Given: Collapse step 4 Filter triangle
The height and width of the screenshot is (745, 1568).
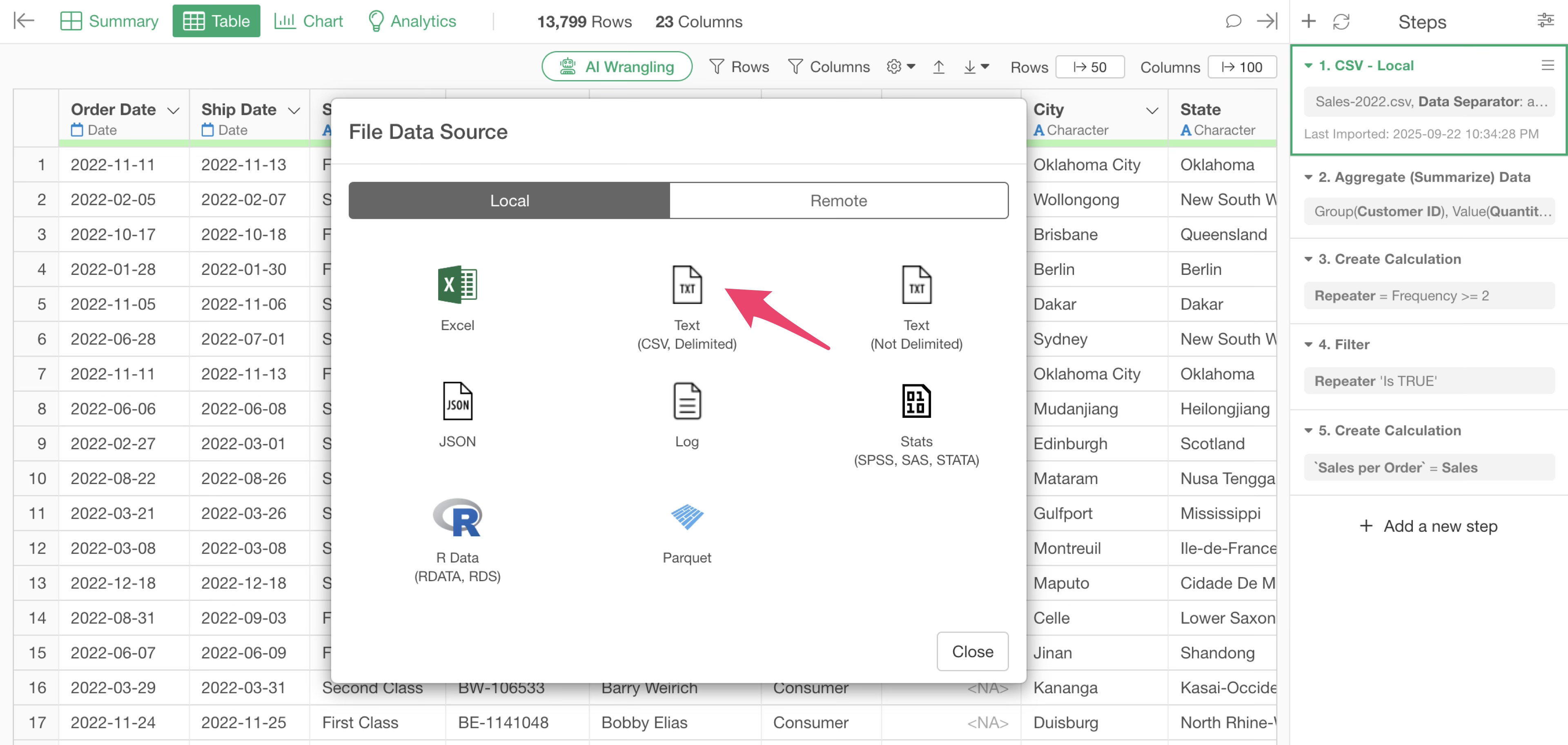Looking at the screenshot, I should [1308, 344].
